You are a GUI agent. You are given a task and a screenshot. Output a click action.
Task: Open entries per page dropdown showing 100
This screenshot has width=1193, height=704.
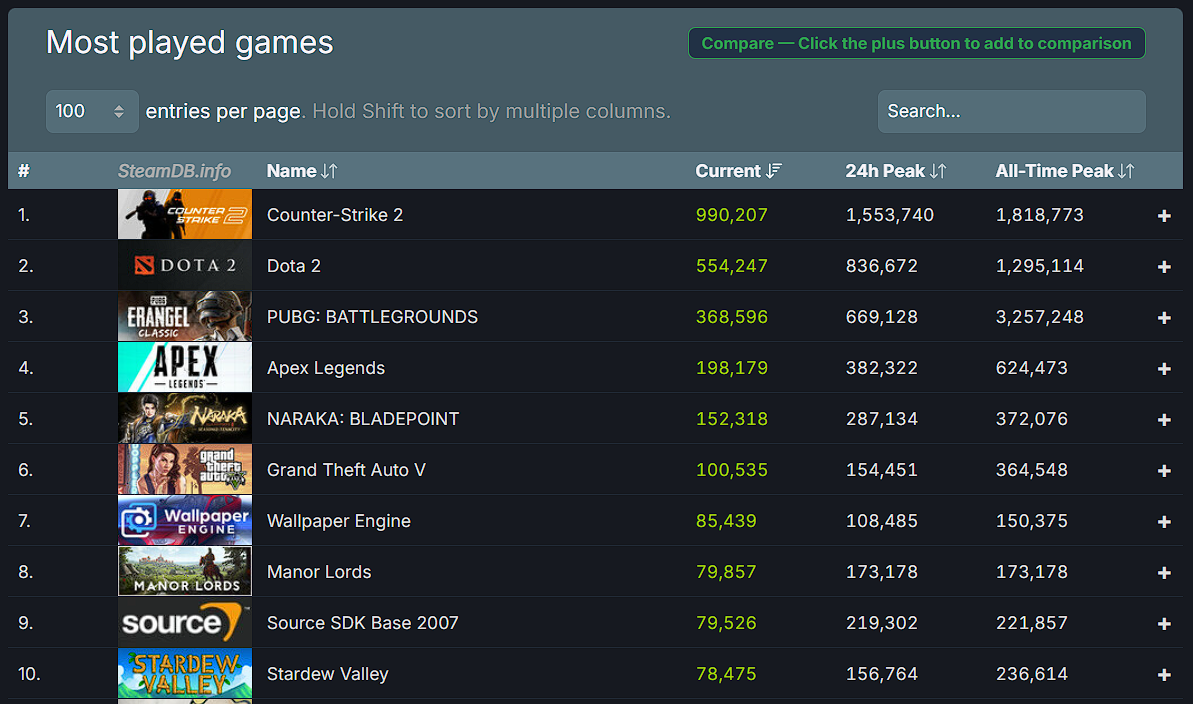tap(92, 111)
